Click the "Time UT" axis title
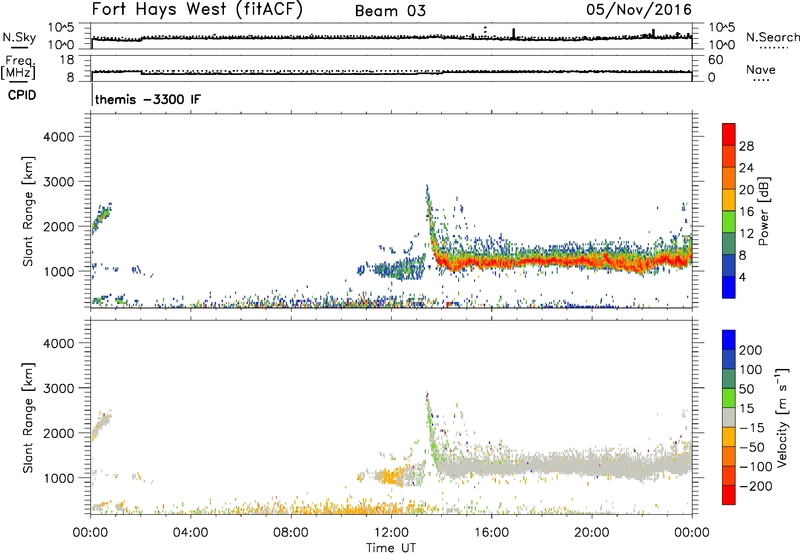Viewport: 800px width, 554px height. [x=391, y=548]
